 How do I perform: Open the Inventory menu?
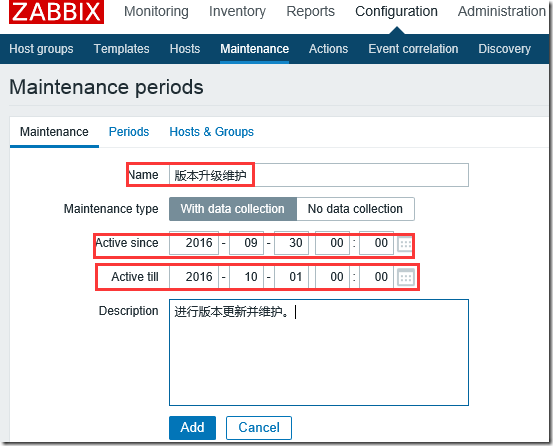point(237,11)
